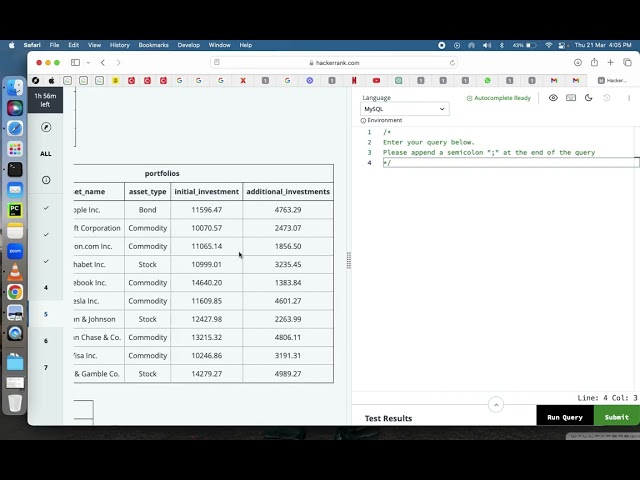Open a new tab with plus icon

click(611, 62)
